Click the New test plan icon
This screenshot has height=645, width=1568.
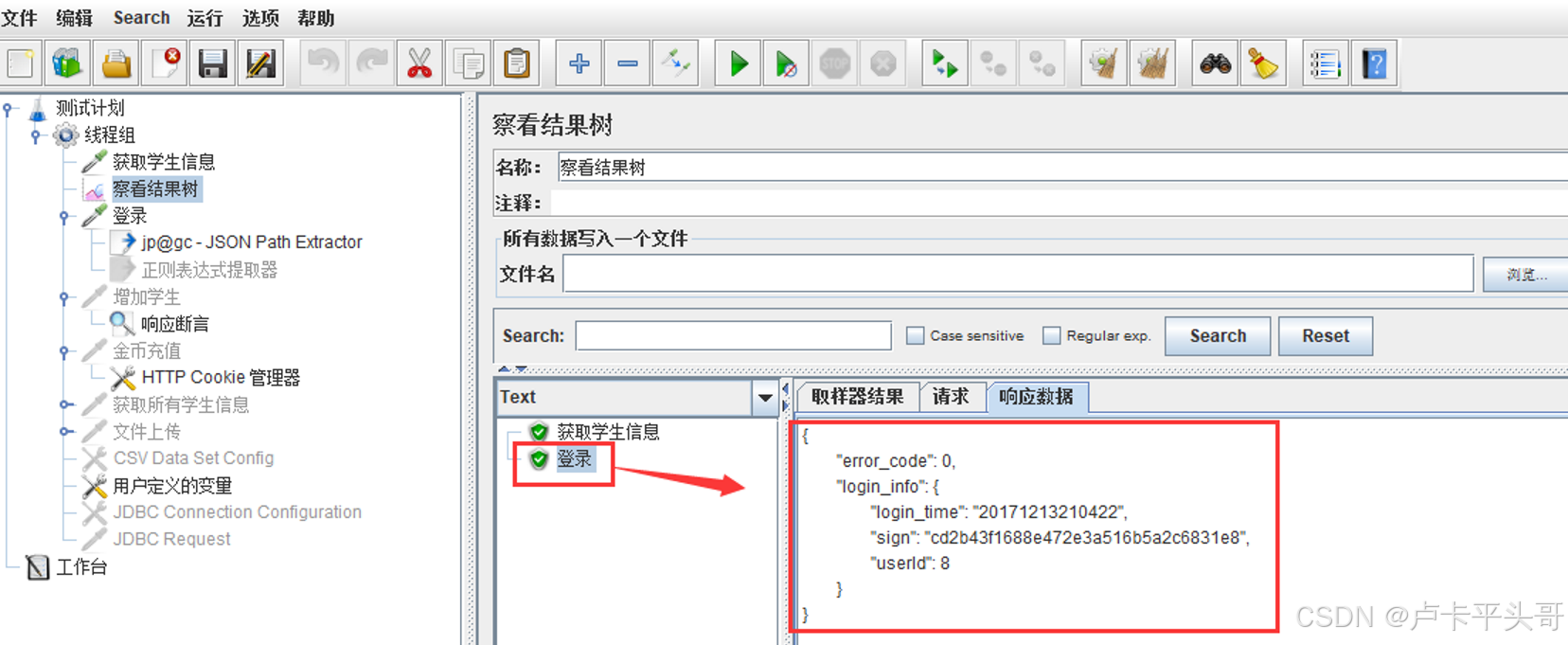(20, 63)
